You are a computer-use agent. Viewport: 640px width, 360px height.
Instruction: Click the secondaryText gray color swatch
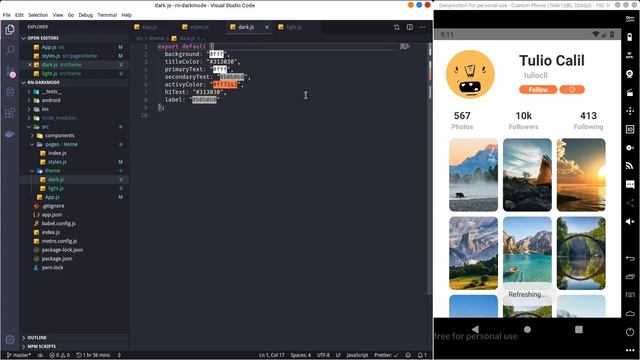pos(232,77)
